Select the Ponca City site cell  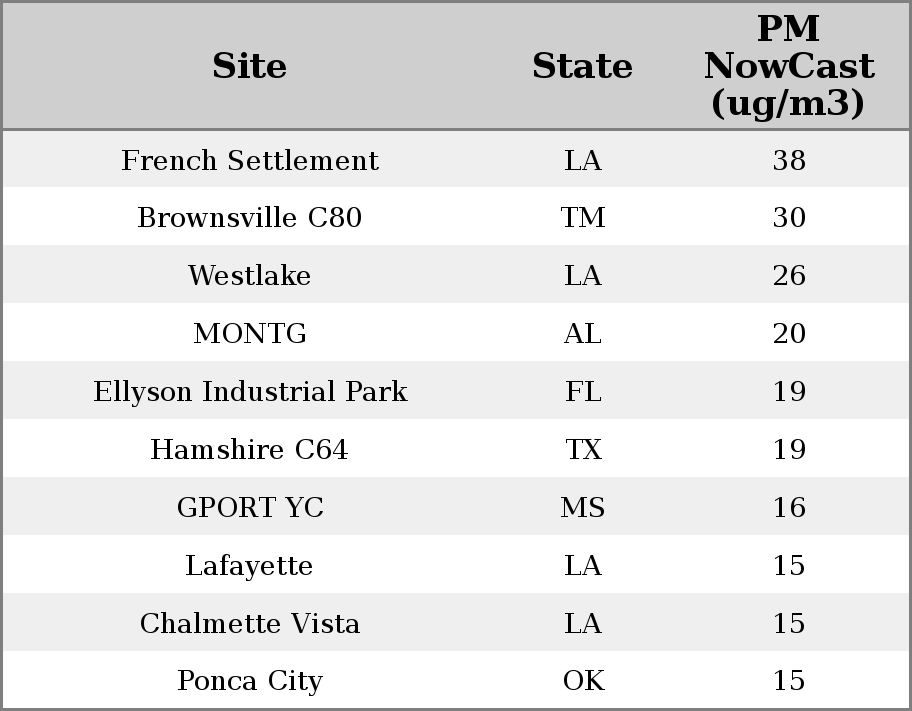pyautogui.click(x=249, y=681)
